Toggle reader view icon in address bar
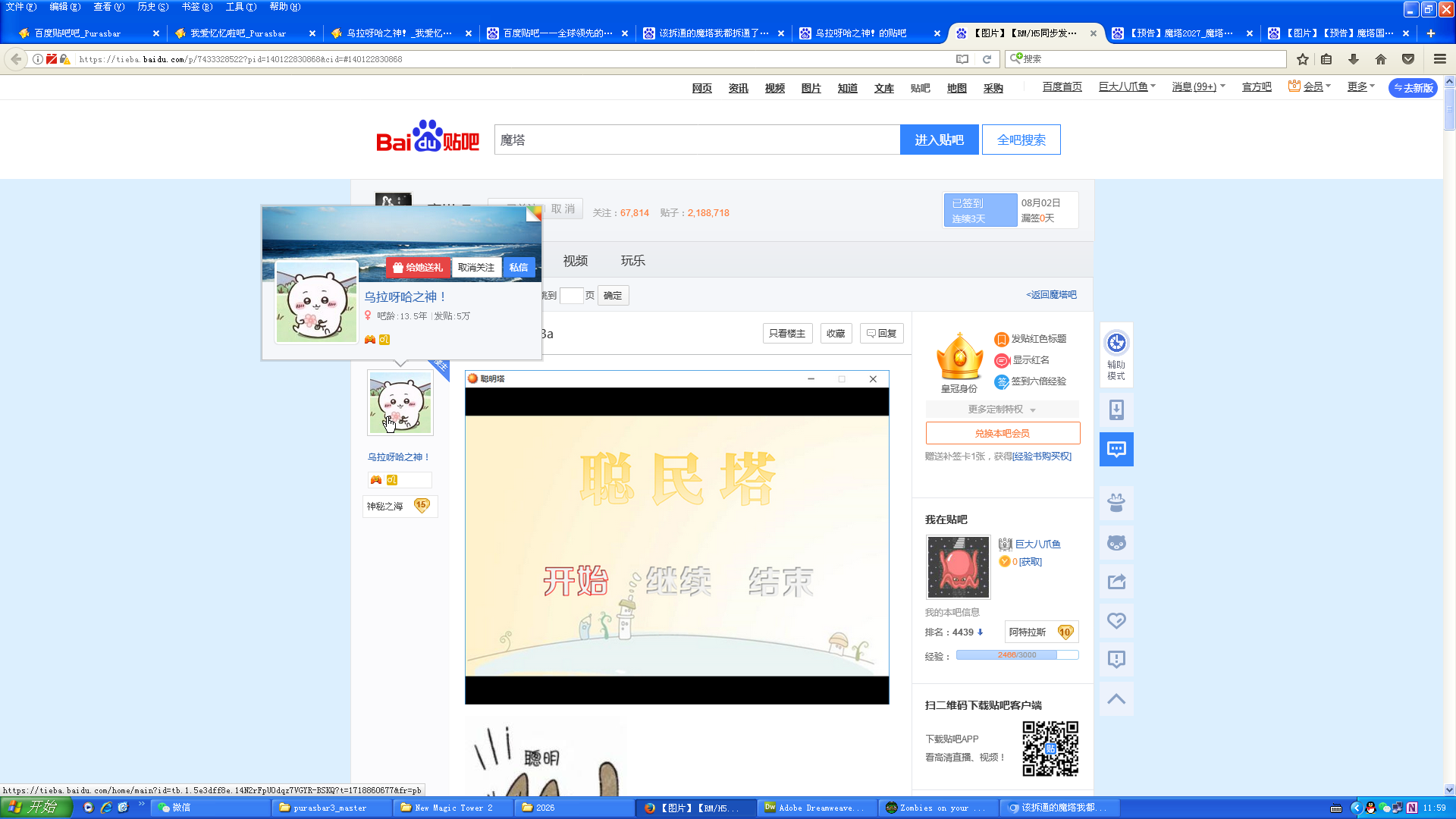This screenshot has width=1456, height=819. coord(962,59)
